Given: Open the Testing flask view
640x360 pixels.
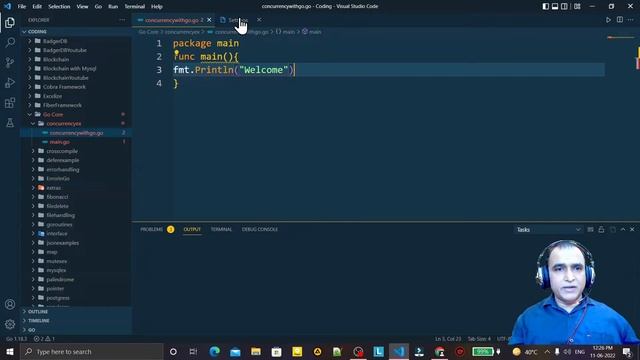Looking at the screenshot, I should coord(10,122).
